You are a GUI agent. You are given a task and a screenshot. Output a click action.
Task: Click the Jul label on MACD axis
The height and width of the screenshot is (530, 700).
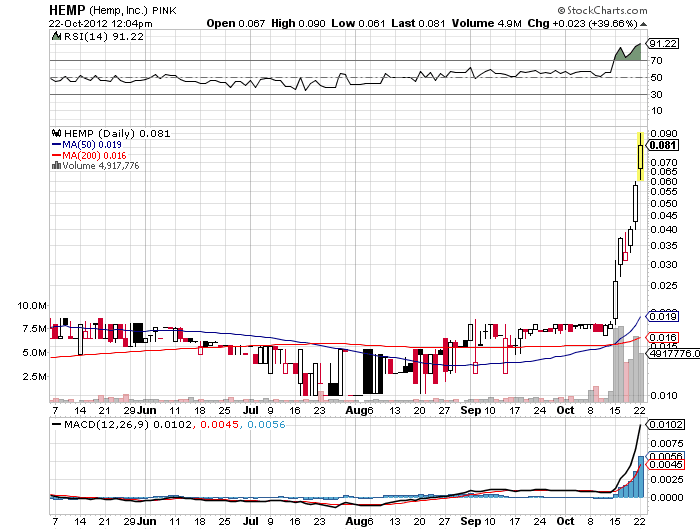(251, 521)
